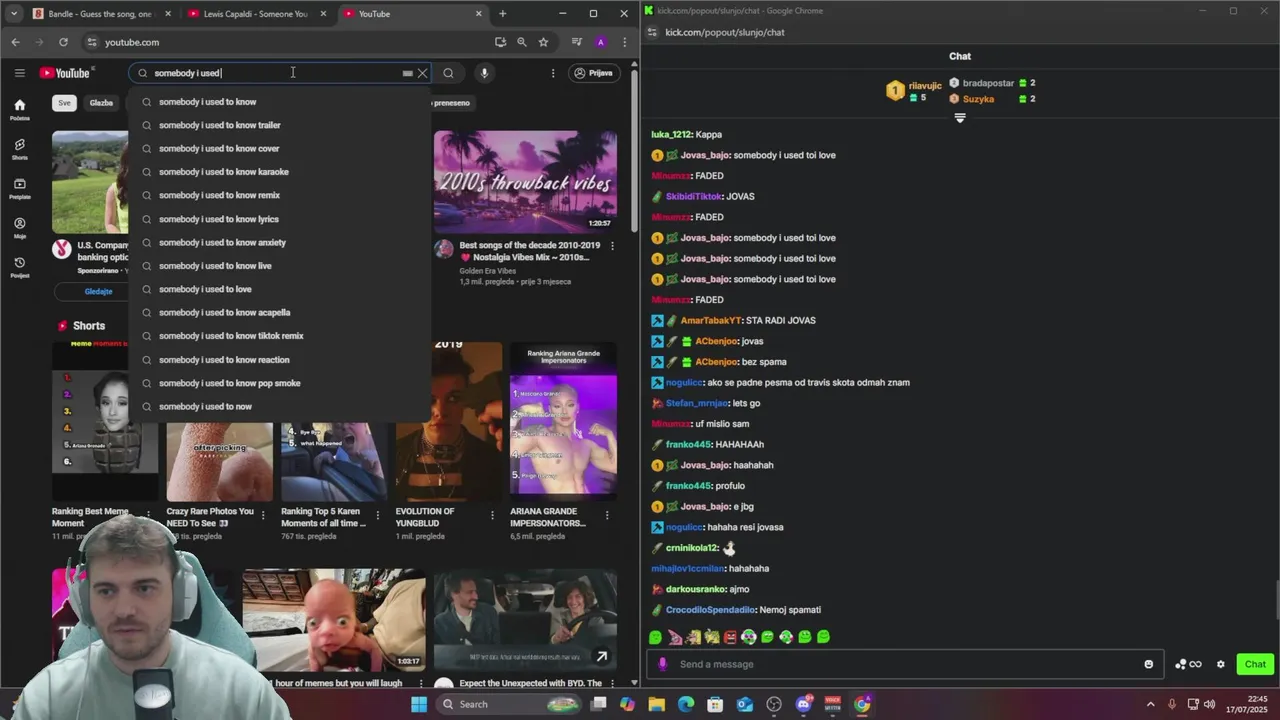Select the Sve filter chip
1280x720 pixels.
pos(64,103)
